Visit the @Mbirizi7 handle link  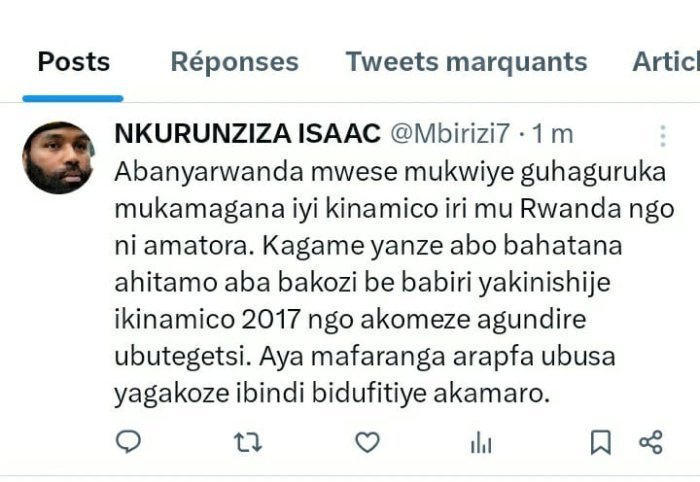[x=450, y=133]
